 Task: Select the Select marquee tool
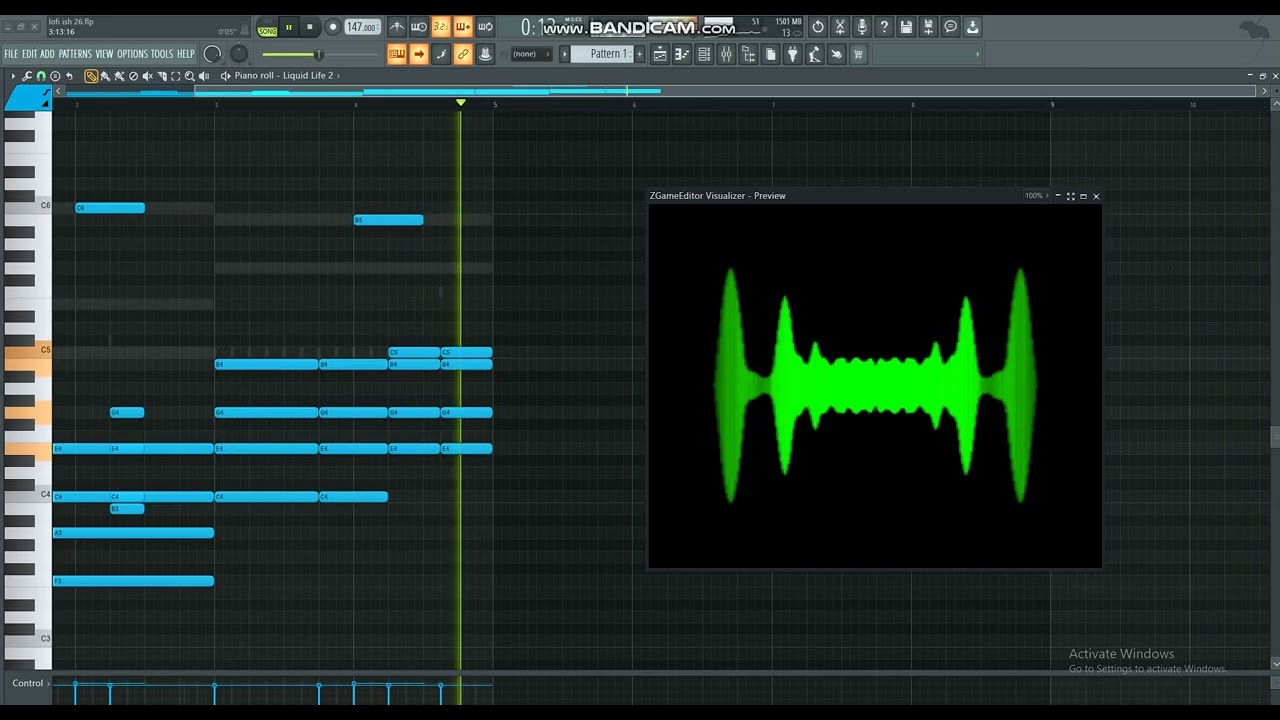click(x=176, y=76)
